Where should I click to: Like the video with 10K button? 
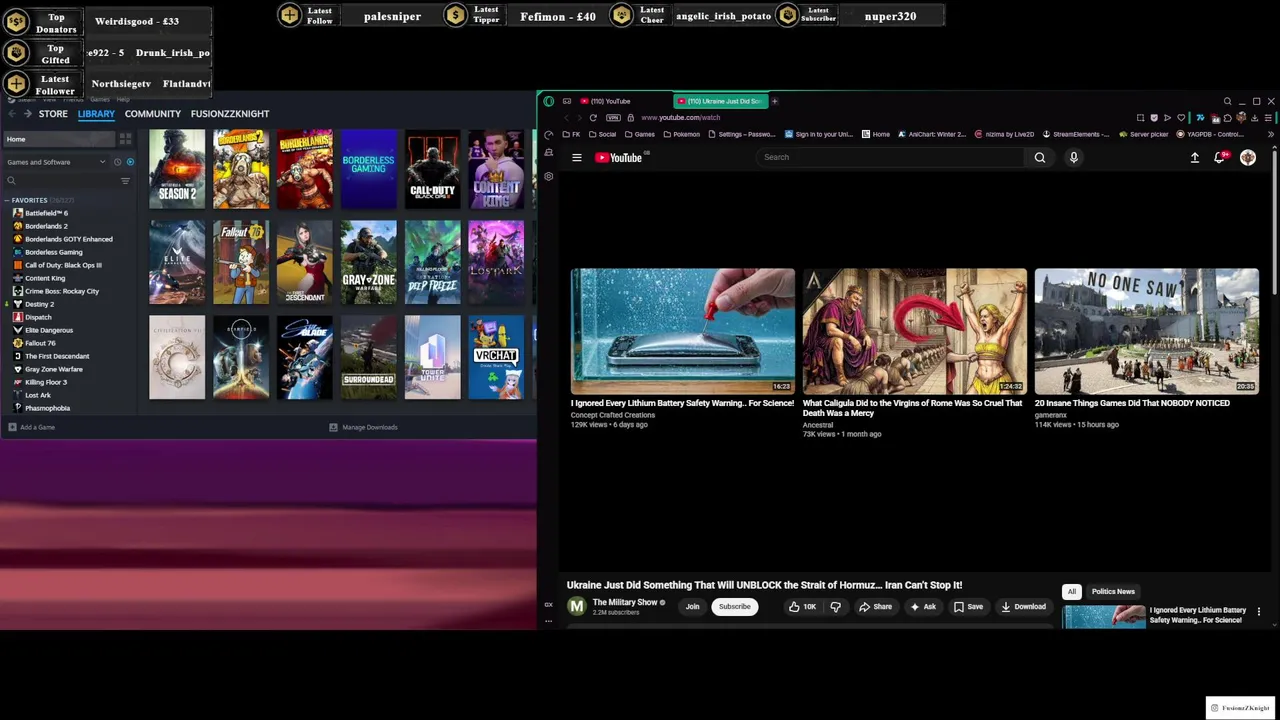point(801,606)
